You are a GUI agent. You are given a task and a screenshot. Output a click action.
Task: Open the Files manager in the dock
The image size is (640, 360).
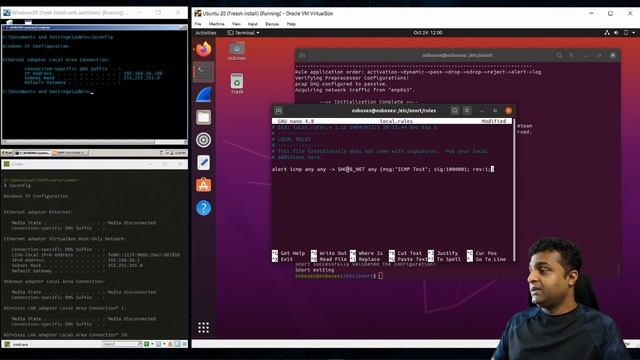click(x=203, y=118)
